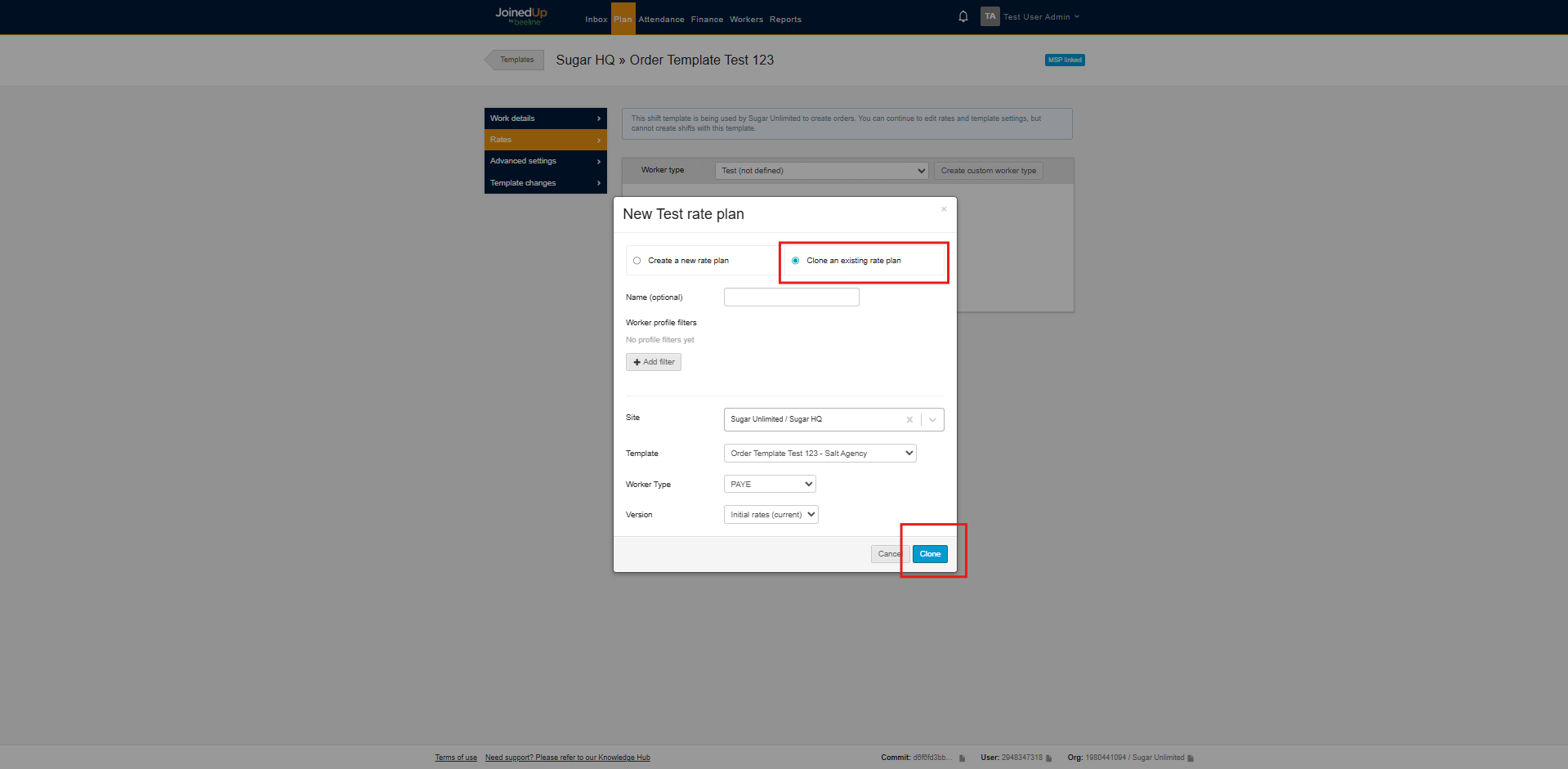This screenshot has width=1568, height=769.
Task: Select Clone an existing rate plan radio
Action: tap(795, 261)
